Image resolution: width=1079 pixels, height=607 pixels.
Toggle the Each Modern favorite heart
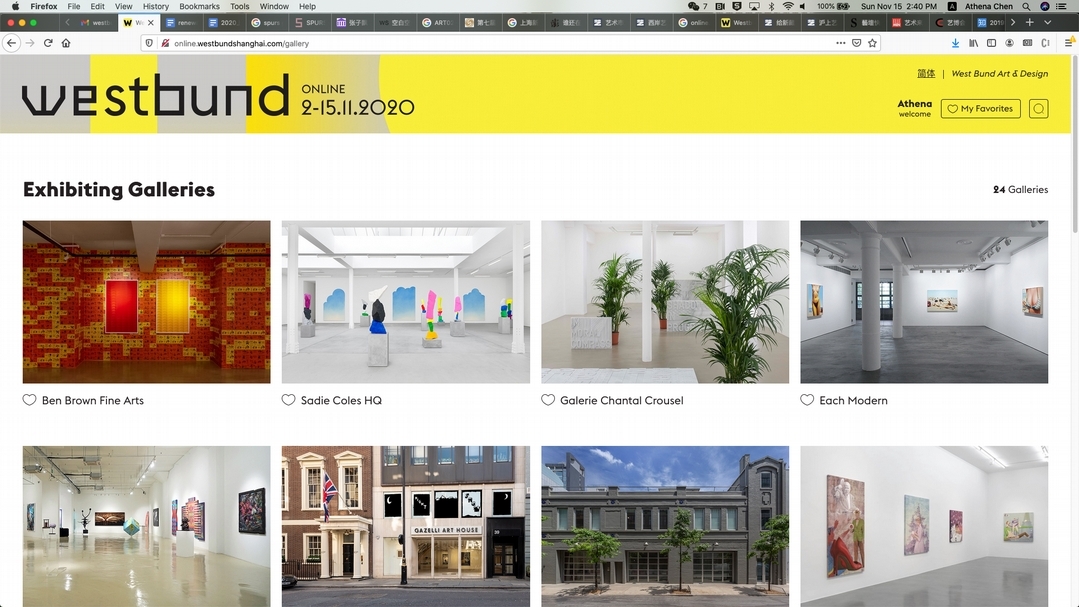coord(807,400)
